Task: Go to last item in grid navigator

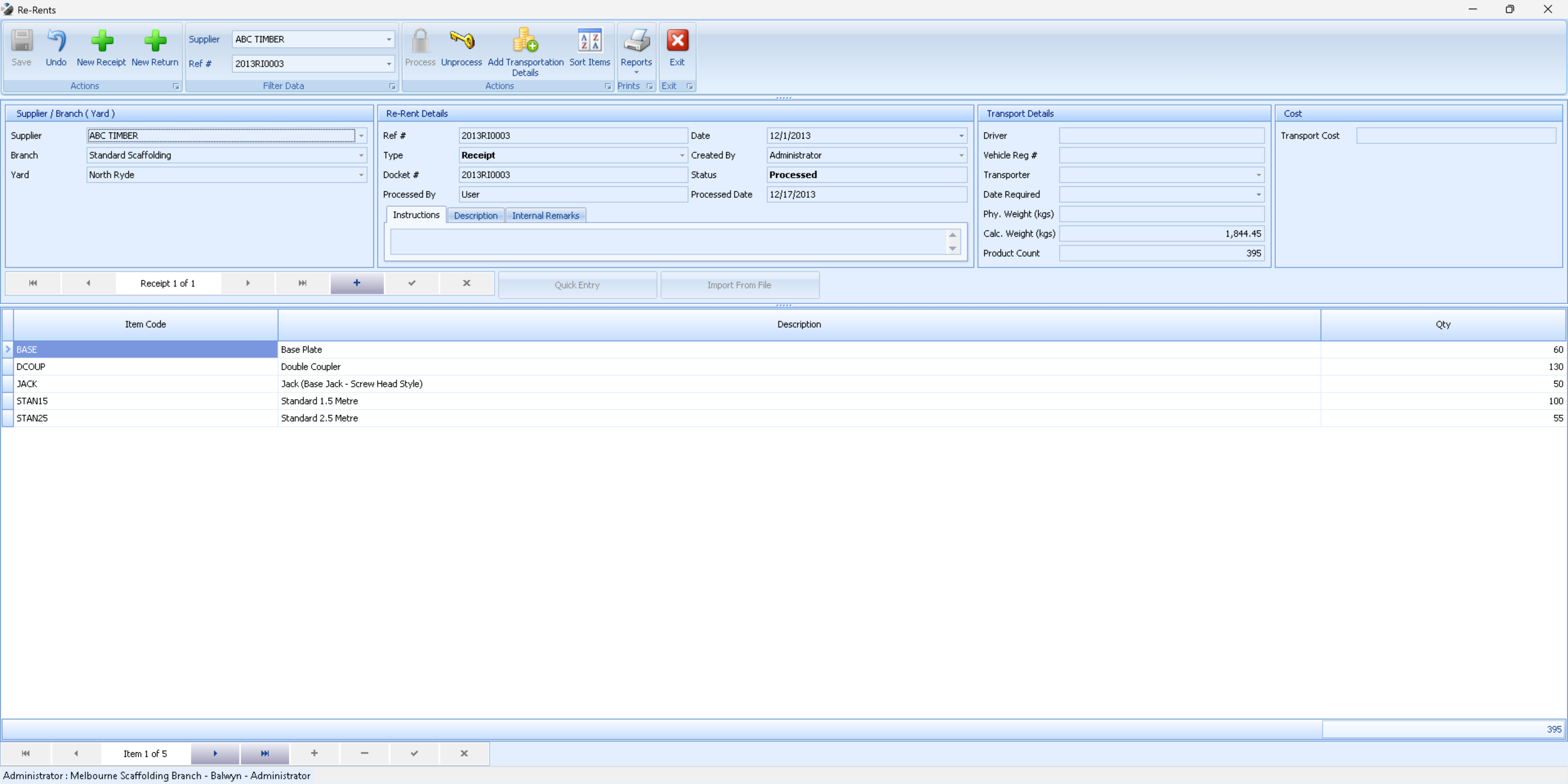Action: pyautogui.click(x=265, y=753)
